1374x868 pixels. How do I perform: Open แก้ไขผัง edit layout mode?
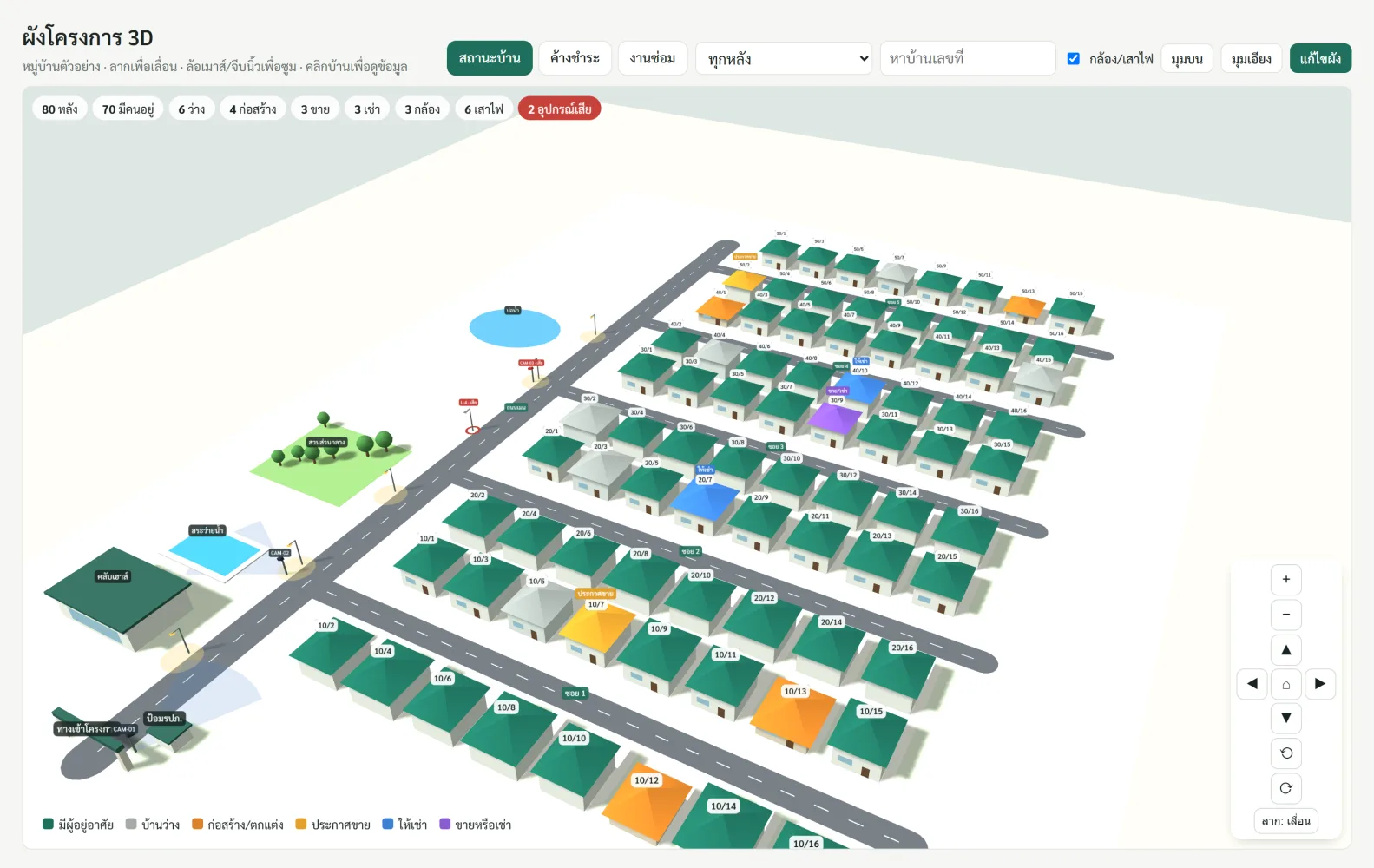1320,58
